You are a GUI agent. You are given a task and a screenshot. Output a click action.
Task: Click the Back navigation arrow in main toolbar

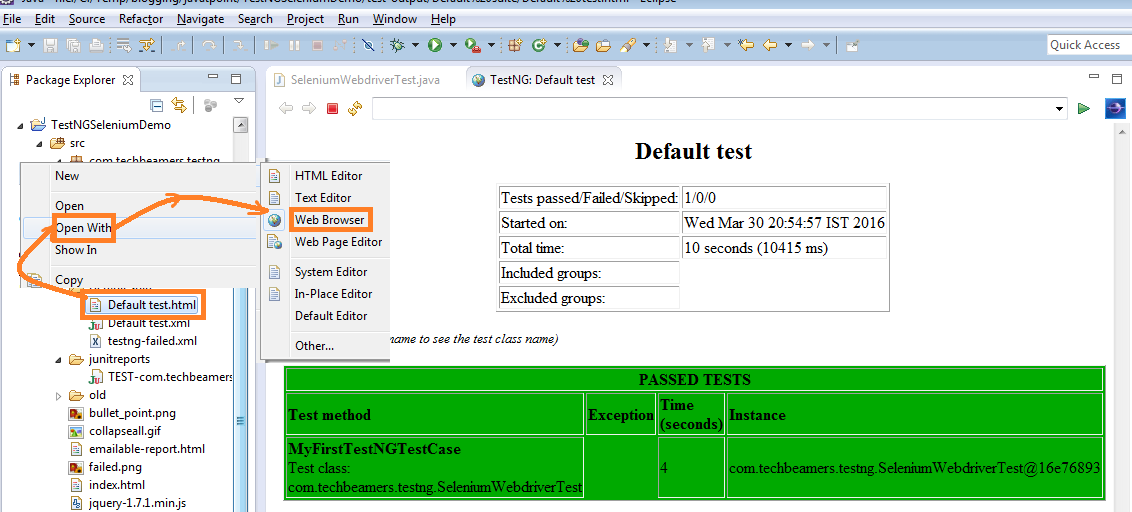770,45
